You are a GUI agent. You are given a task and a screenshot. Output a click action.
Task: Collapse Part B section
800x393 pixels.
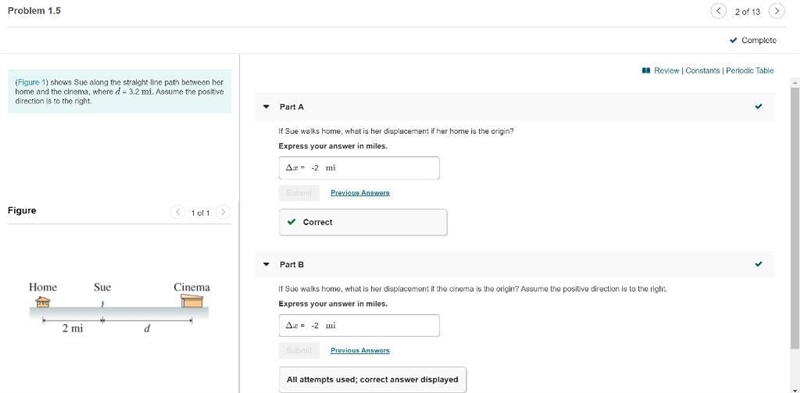265,264
